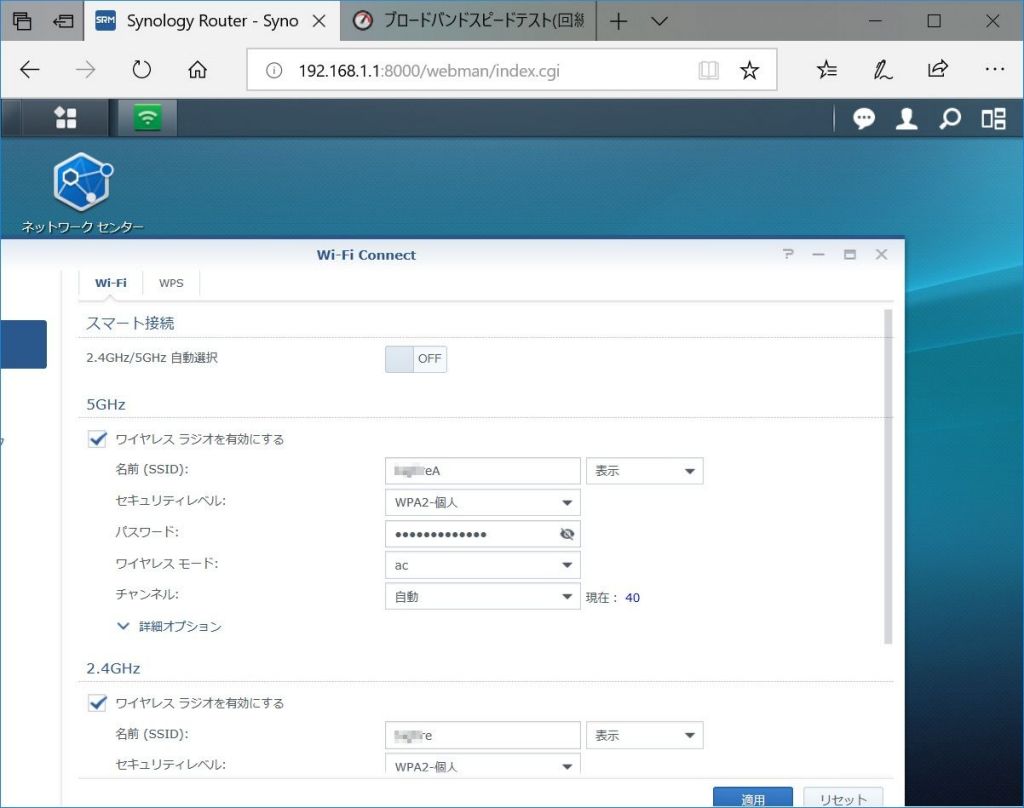Viewport: 1024px width, 808px height.
Task: Toggle reading view in the address bar
Action: [x=709, y=71]
